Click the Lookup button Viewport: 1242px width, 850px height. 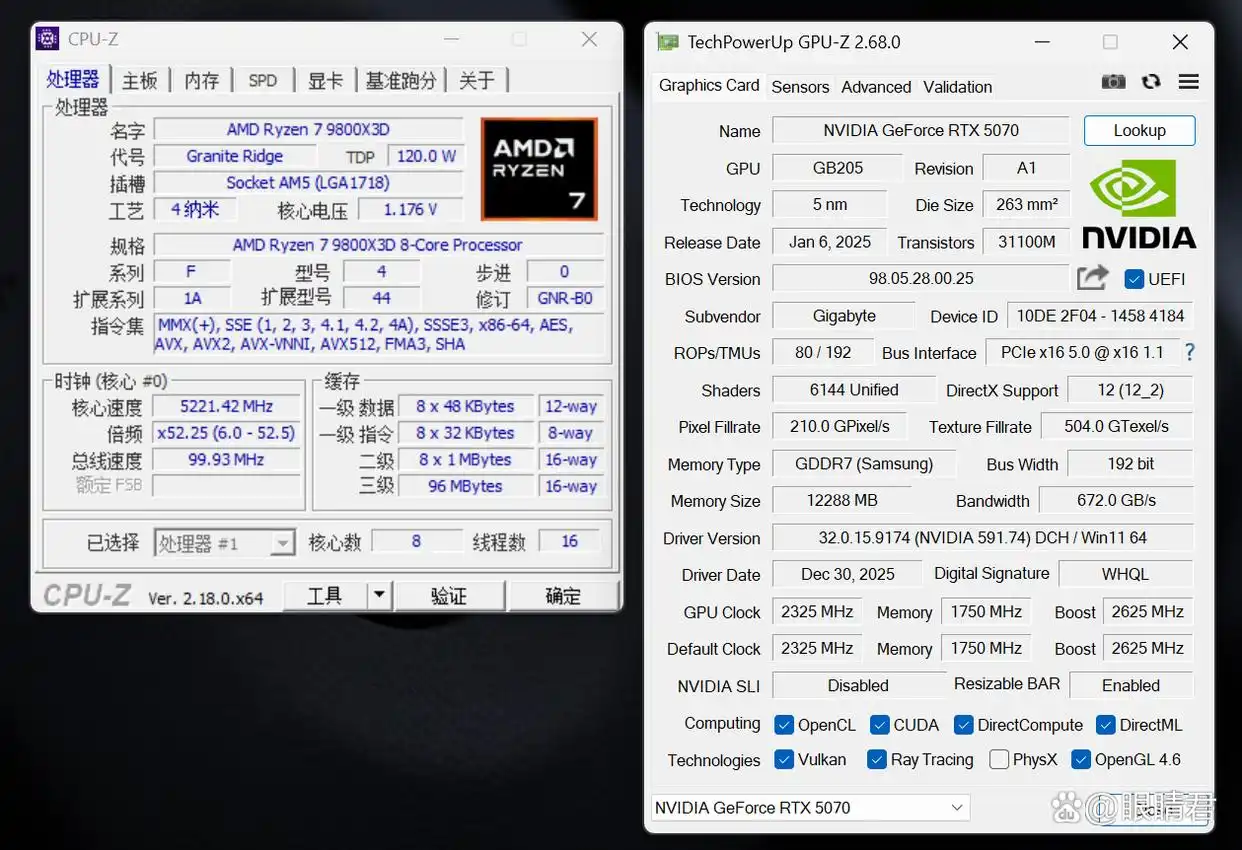pos(1139,130)
